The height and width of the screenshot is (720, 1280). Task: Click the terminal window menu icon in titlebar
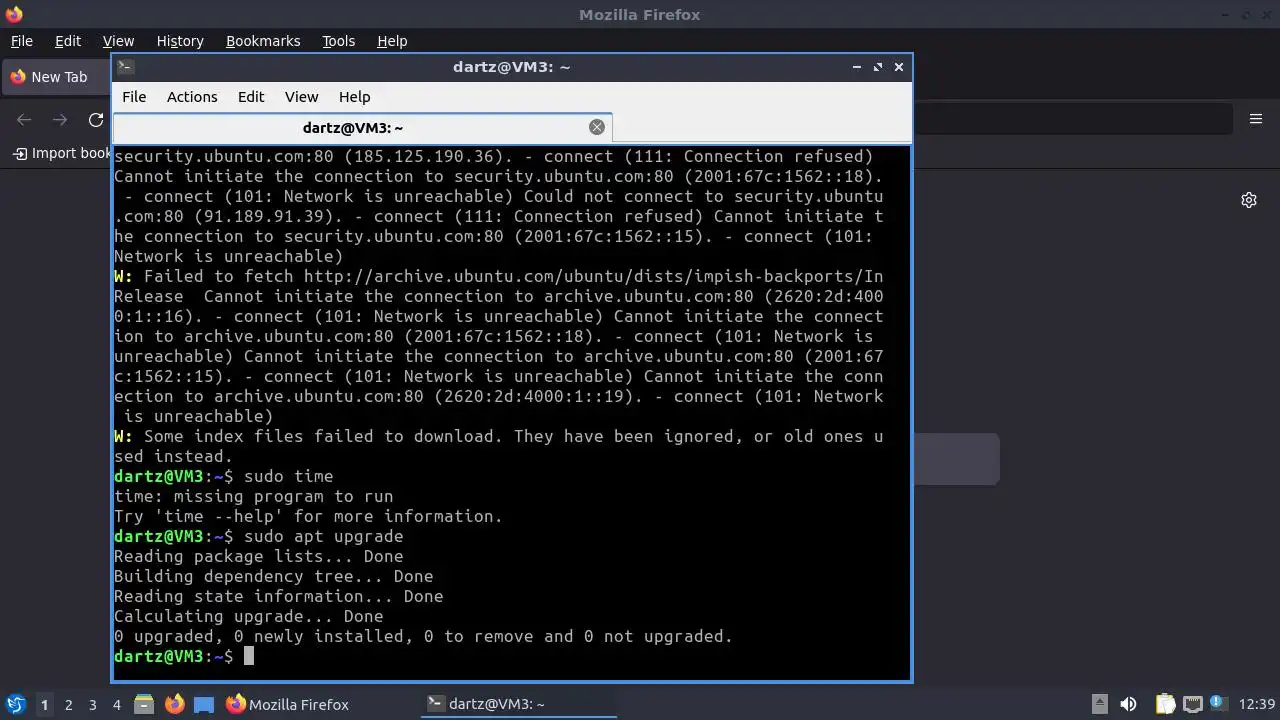(125, 67)
